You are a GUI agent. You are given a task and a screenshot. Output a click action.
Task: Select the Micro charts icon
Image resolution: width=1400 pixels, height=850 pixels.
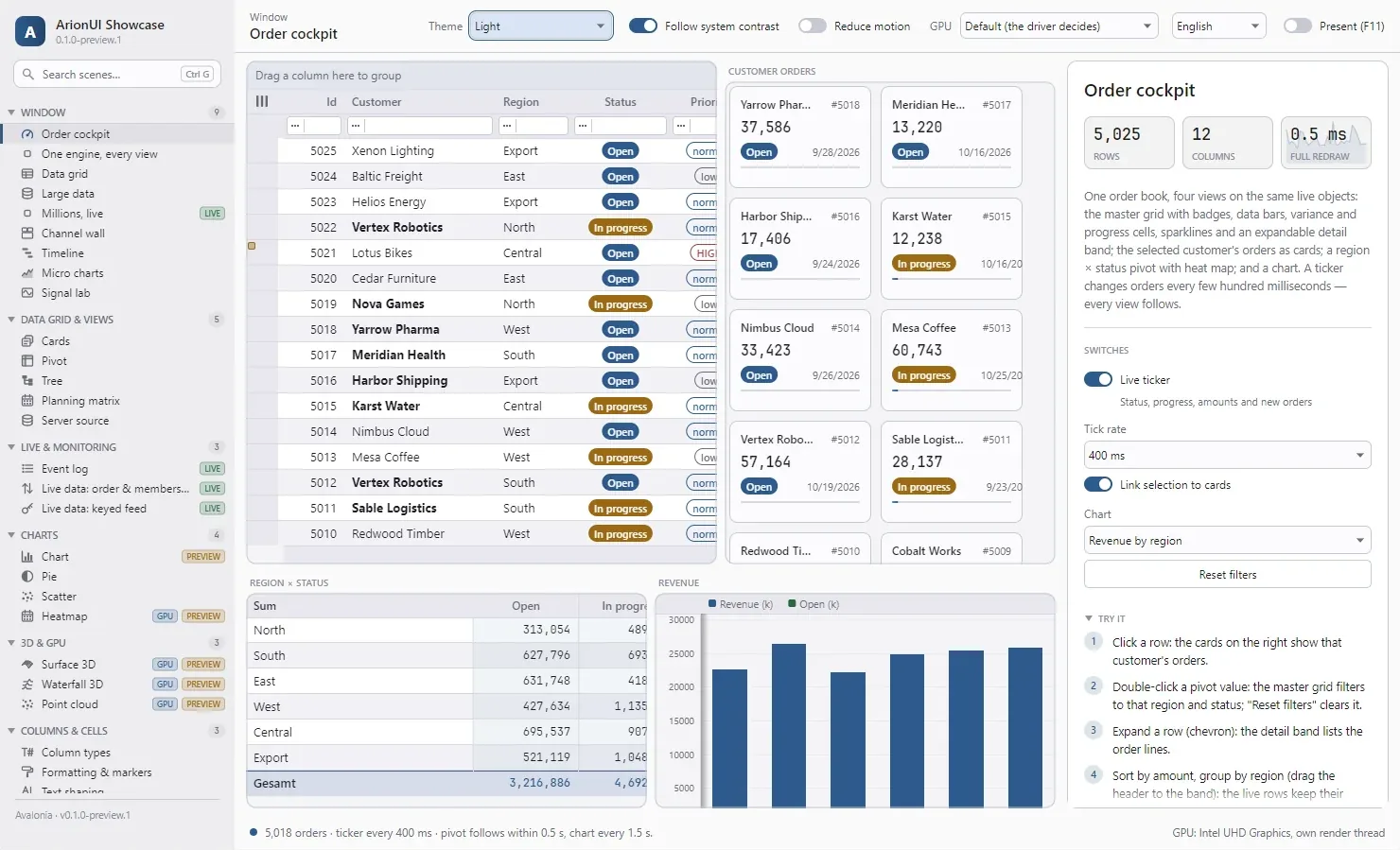(x=27, y=273)
